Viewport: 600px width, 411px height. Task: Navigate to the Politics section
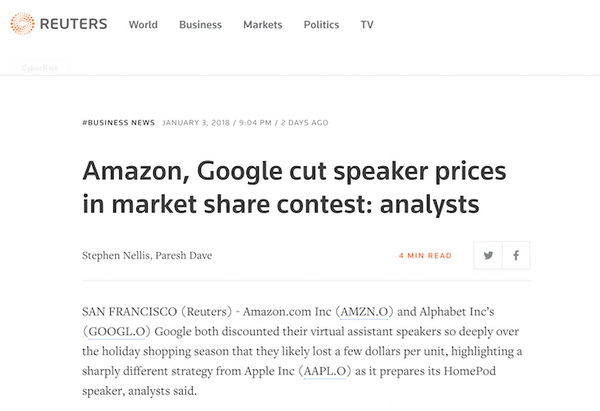tap(322, 25)
